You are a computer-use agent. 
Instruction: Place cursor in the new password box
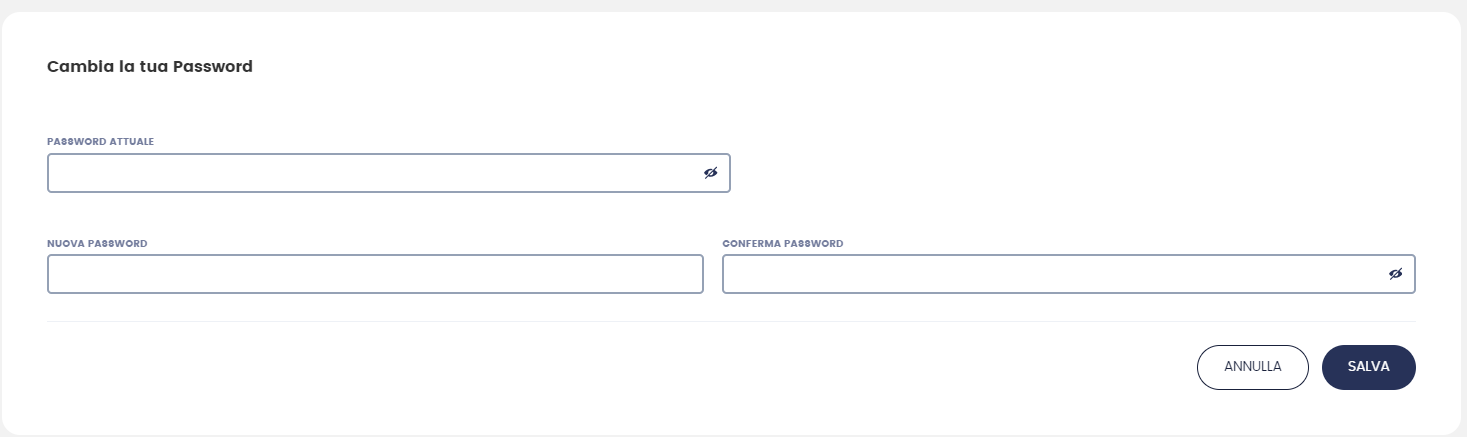tap(375, 274)
